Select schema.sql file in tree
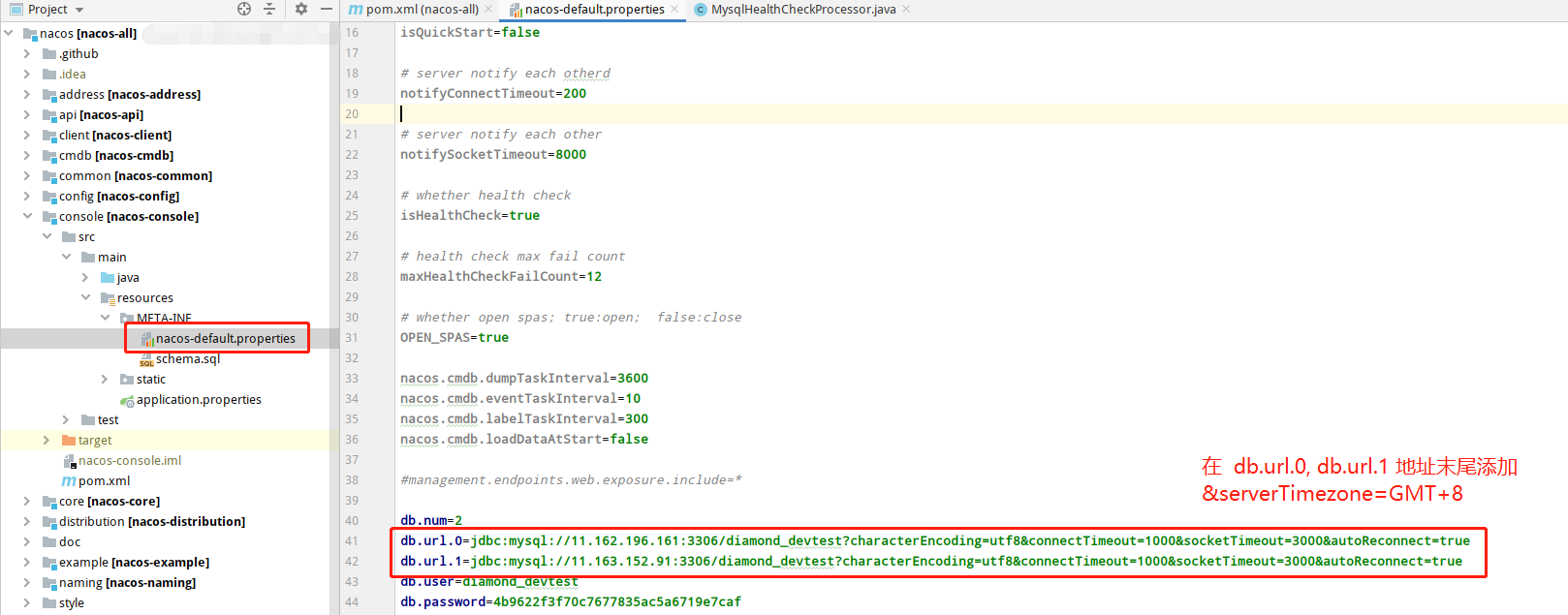Image resolution: width=1568 pixels, height=615 pixels. [188, 358]
